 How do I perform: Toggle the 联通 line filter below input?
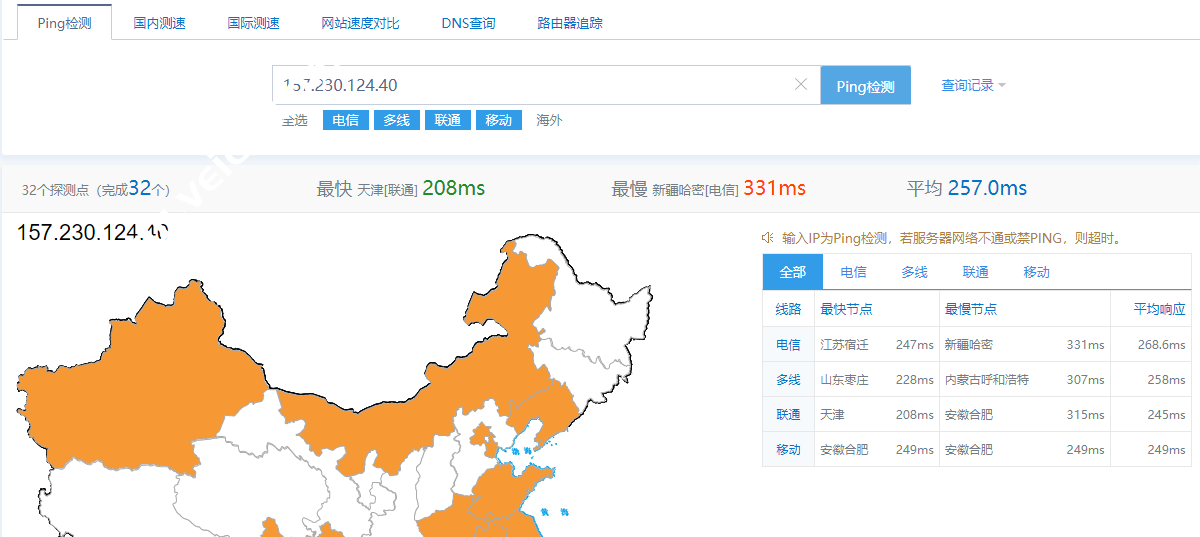(x=447, y=120)
